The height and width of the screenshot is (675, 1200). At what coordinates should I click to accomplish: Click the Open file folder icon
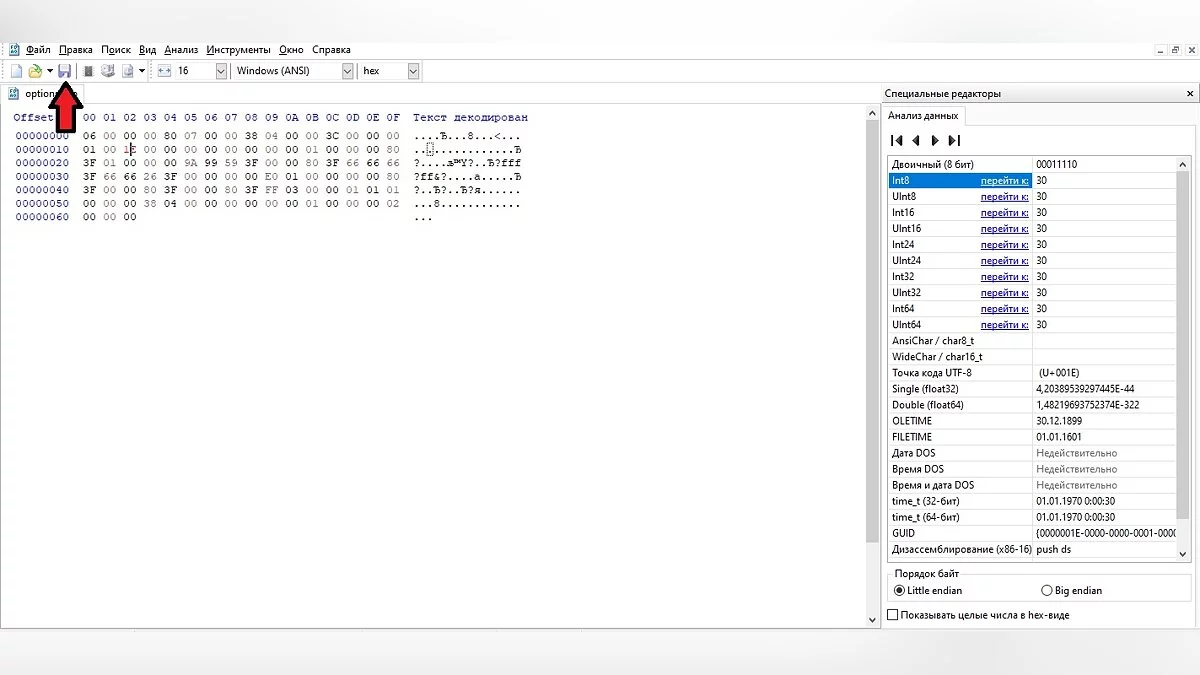[x=34, y=71]
